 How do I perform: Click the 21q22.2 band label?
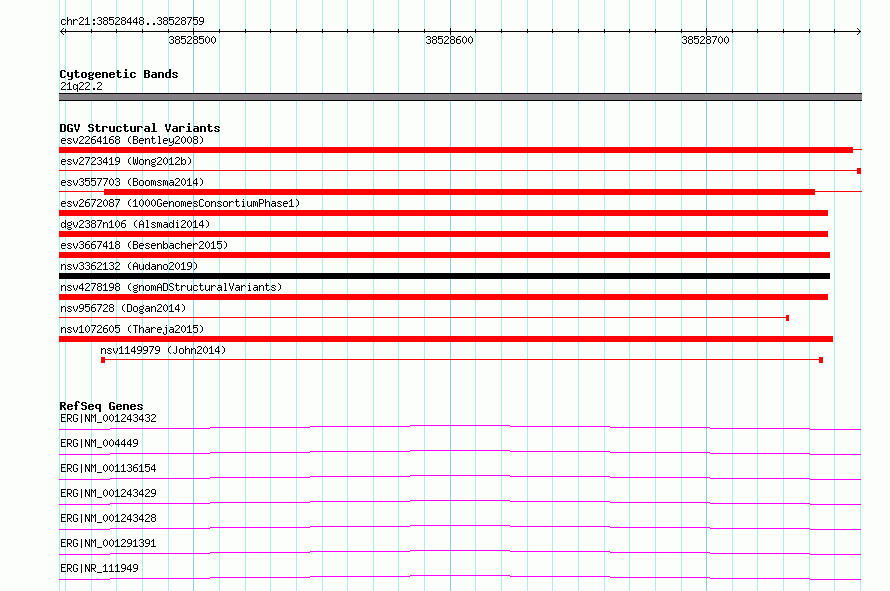coord(81,86)
